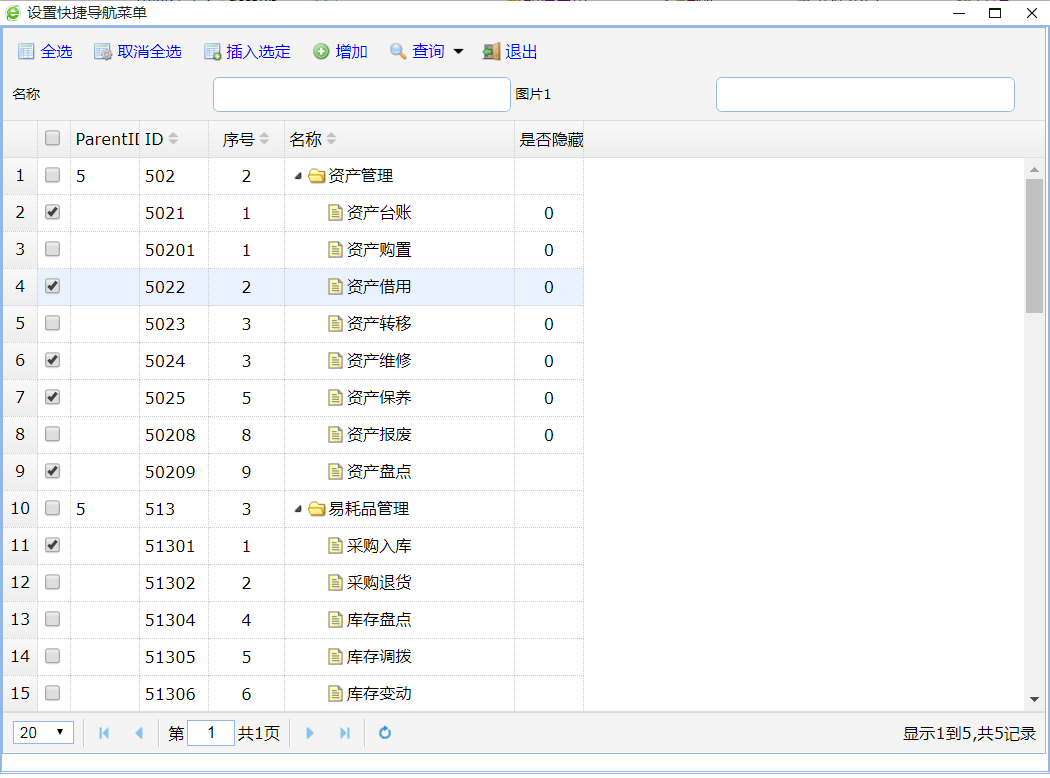Uncheck the 资产台账 row checkbox
The height and width of the screenshot is (778, 1050).
(53, 212)
